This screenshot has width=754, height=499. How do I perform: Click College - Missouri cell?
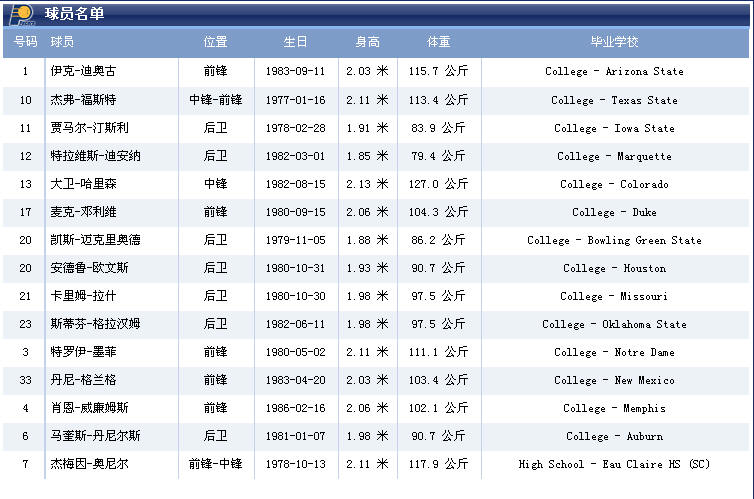click(615, 296)
